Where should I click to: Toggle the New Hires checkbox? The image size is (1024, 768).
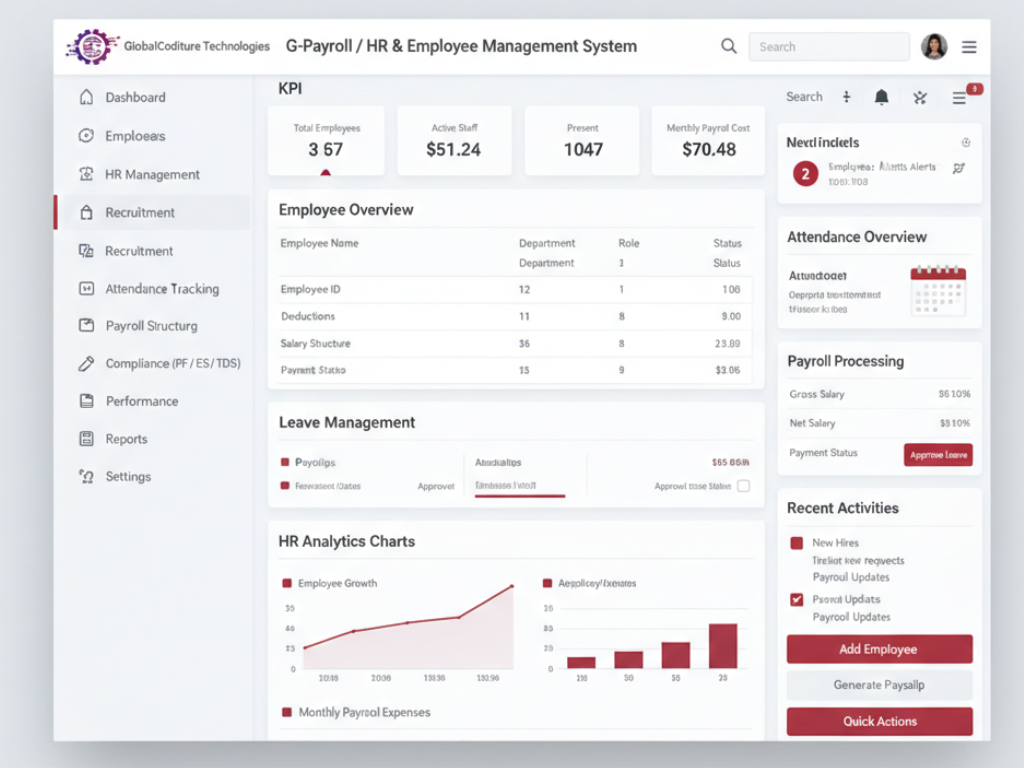point(796,543)
